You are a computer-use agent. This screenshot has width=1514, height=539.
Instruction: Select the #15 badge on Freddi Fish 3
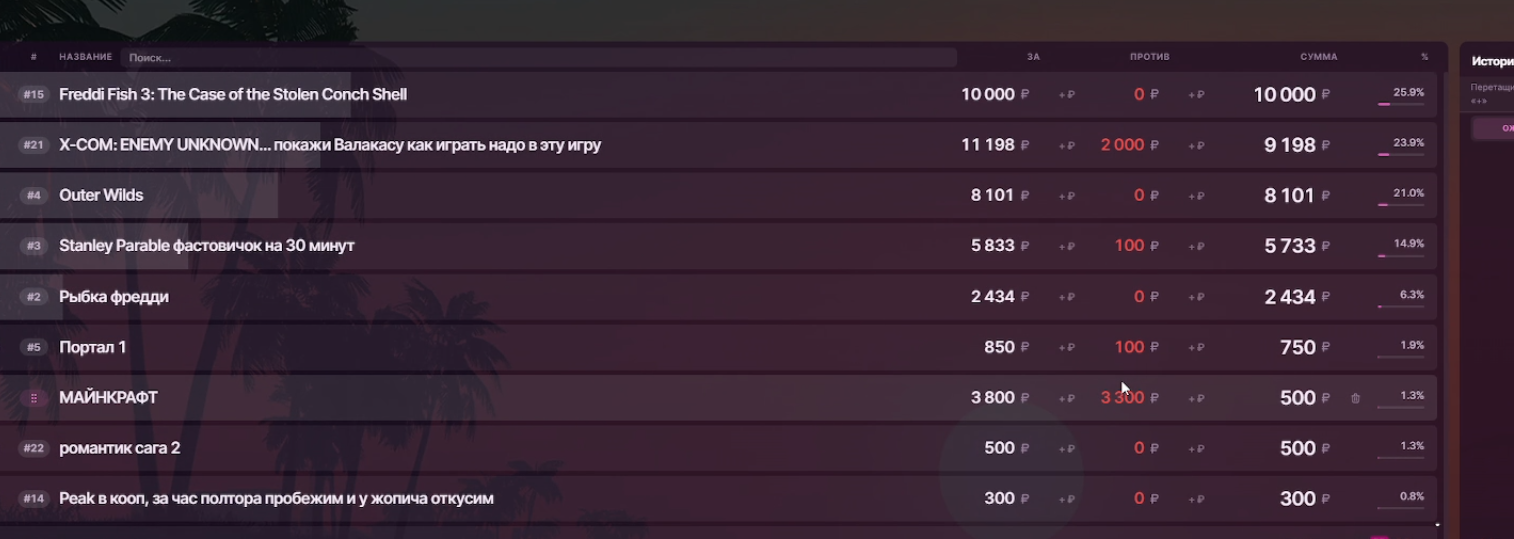point(34,95)
